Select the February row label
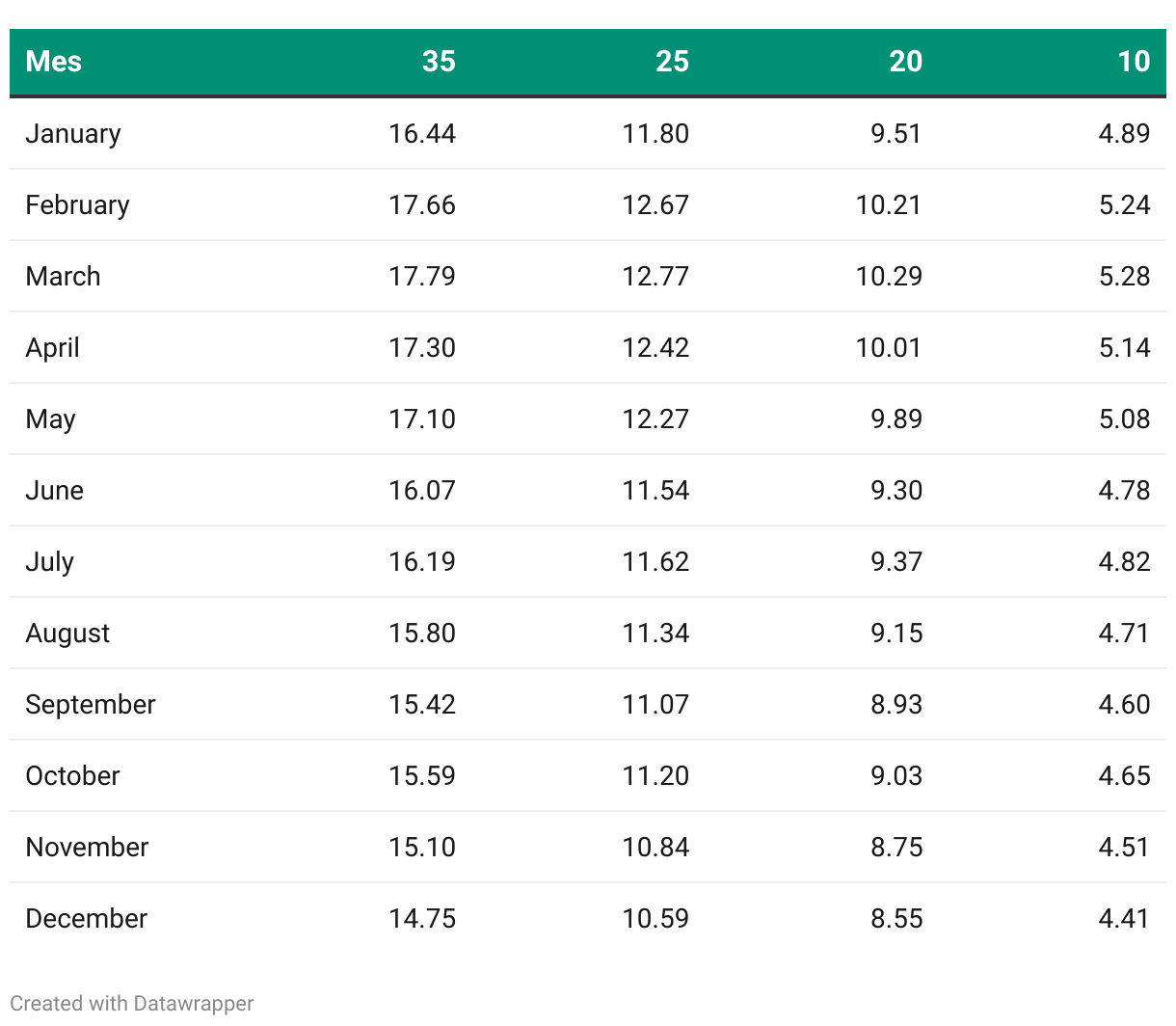The width and height of the screenshot is (1176, 1026). point(77,204)
